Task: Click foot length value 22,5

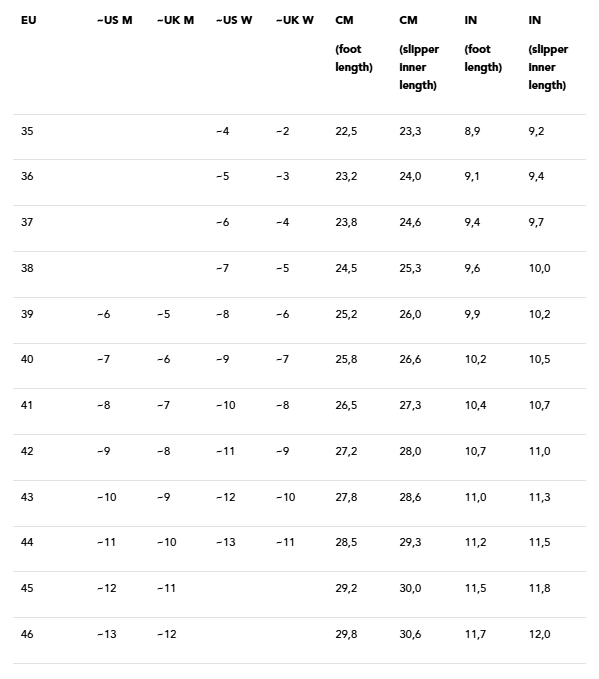Action: click(346, 131)
